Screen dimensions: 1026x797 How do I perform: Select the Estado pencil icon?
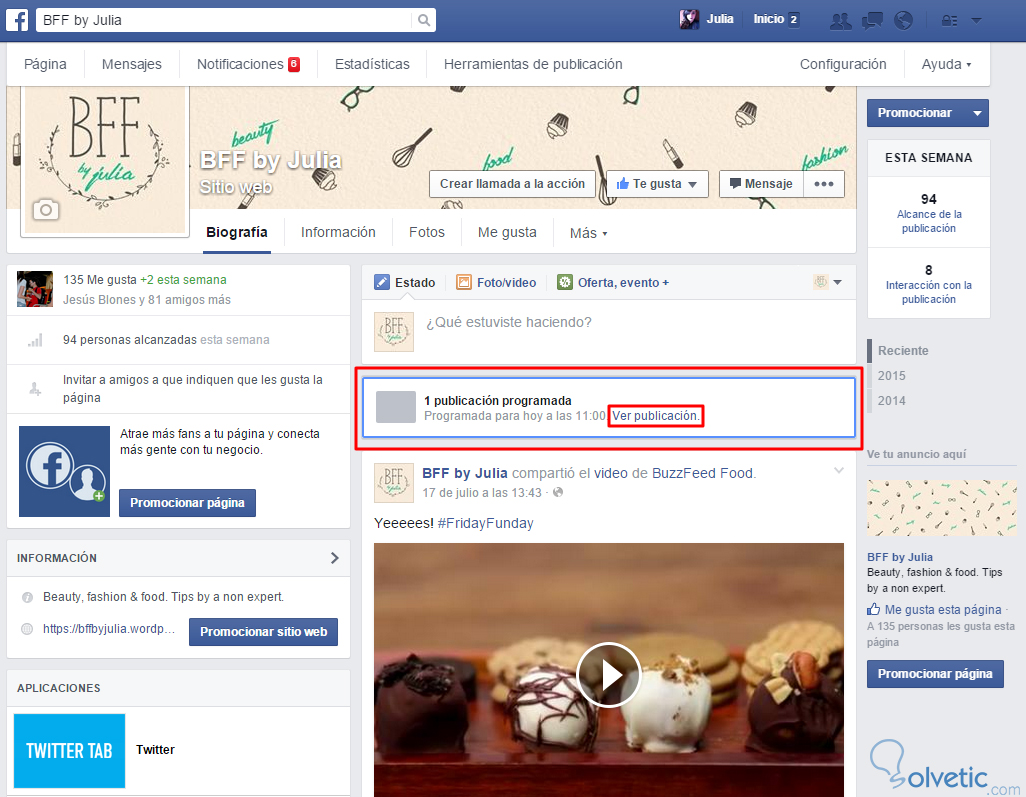[x=381, y=282]
